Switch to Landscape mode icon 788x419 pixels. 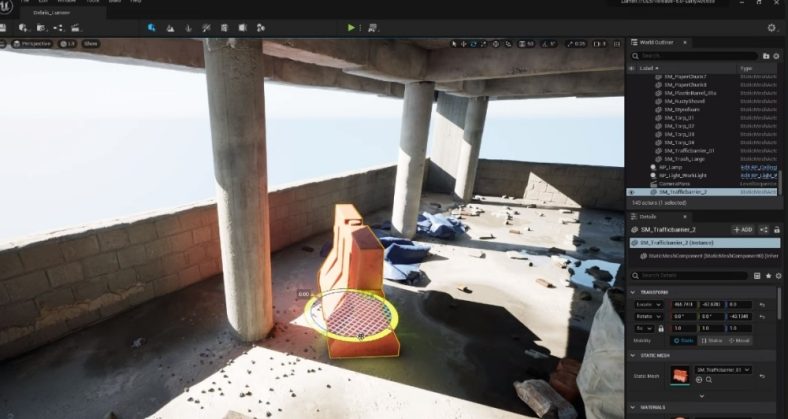170,28
